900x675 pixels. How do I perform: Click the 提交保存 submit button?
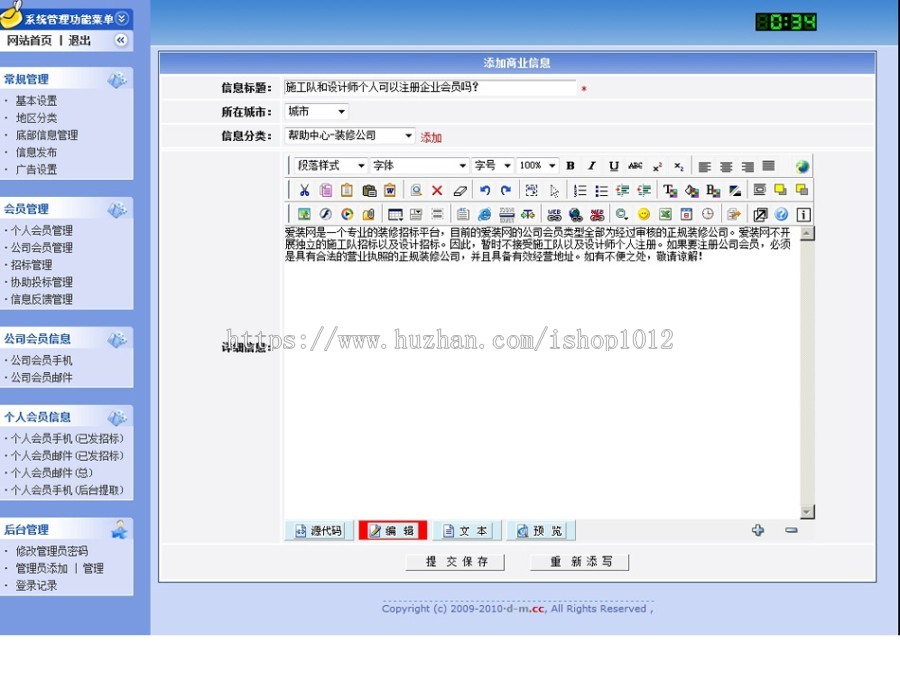[x=455, y=561]
